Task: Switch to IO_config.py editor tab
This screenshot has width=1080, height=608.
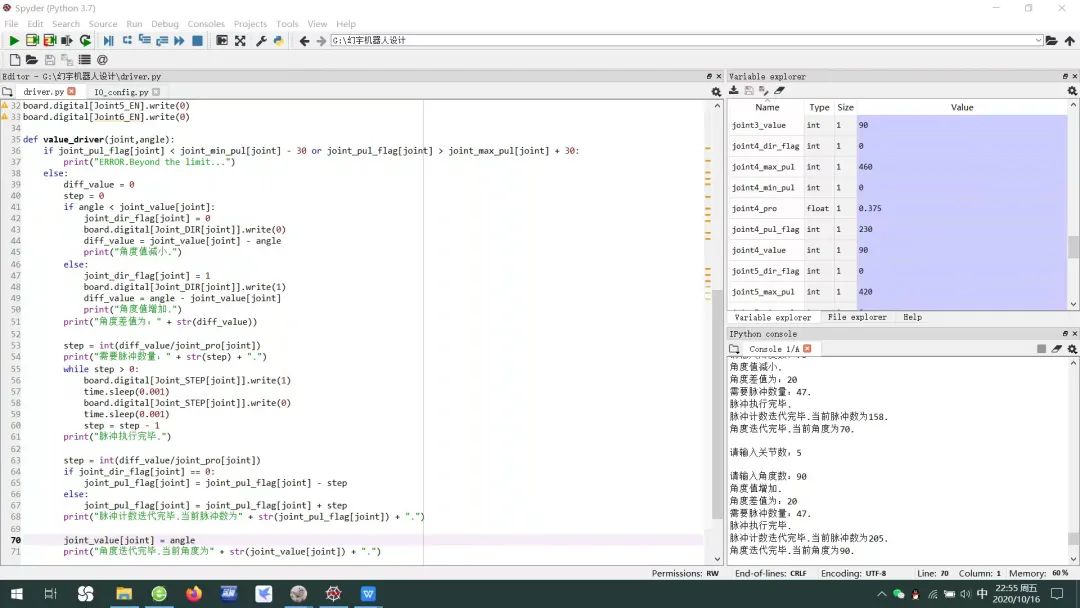Action: (x=121, y=92)
